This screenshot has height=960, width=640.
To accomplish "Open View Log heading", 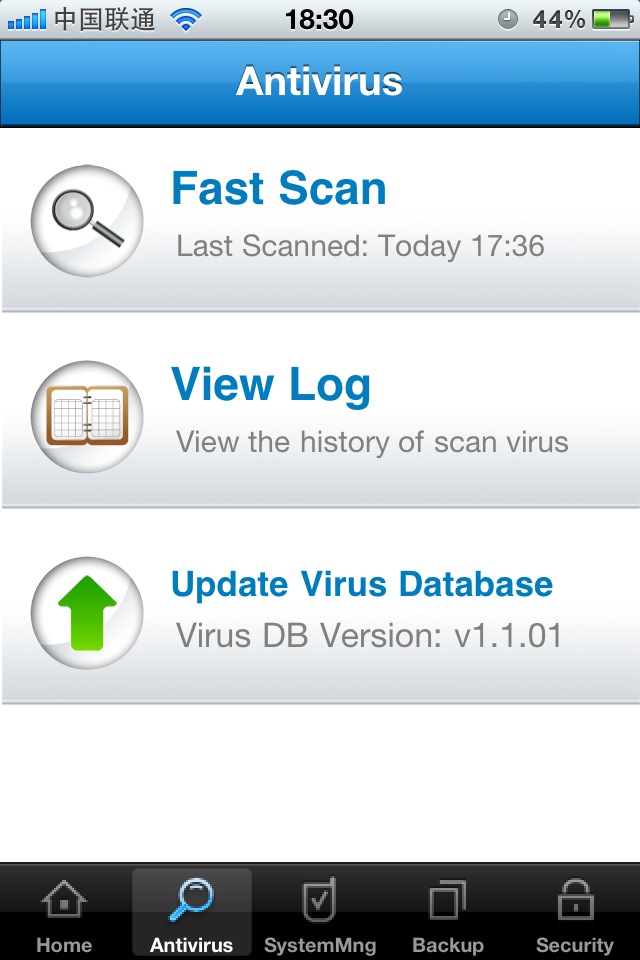I will tap(271, 385).
